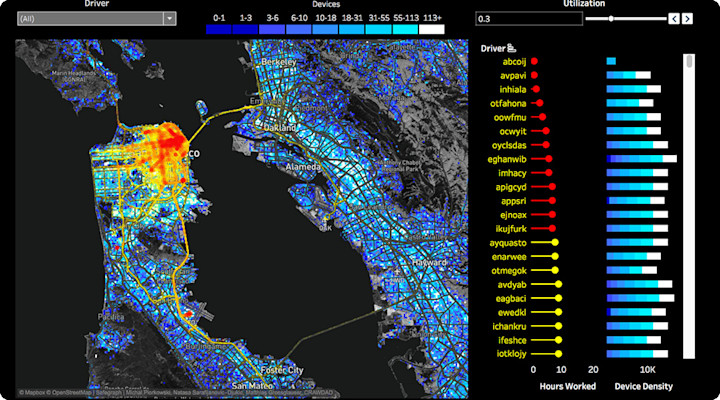Click the yellow hours-worked dot for iotklojy

click(x=558, y=354)
